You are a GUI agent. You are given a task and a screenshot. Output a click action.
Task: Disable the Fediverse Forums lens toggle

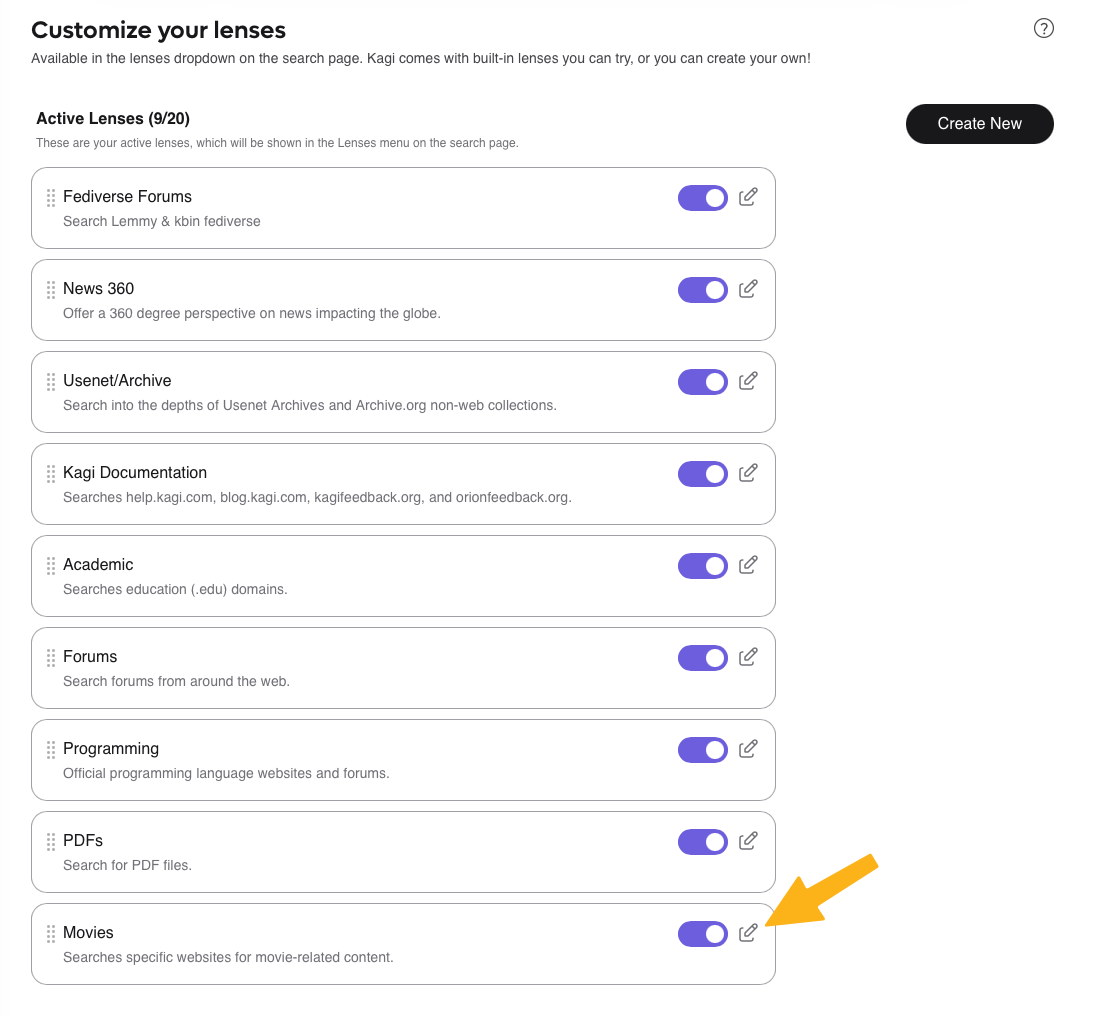[x=703, y=198]
